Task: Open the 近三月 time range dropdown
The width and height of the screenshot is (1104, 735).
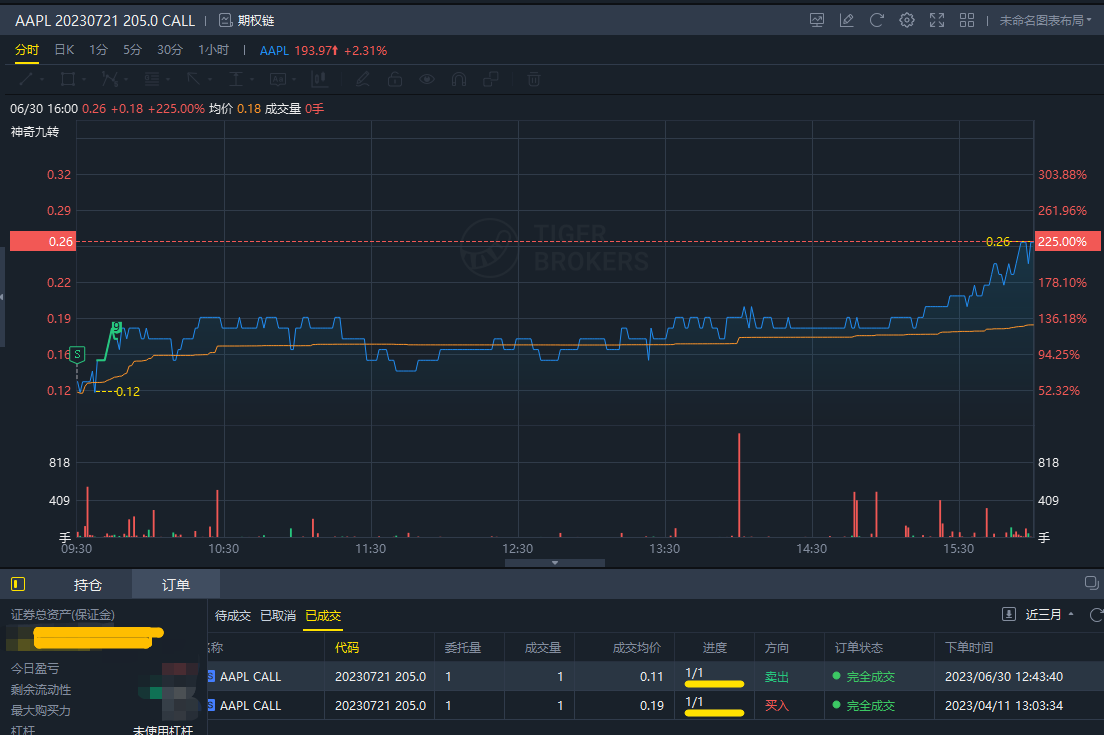Action: click(1049, 615)
